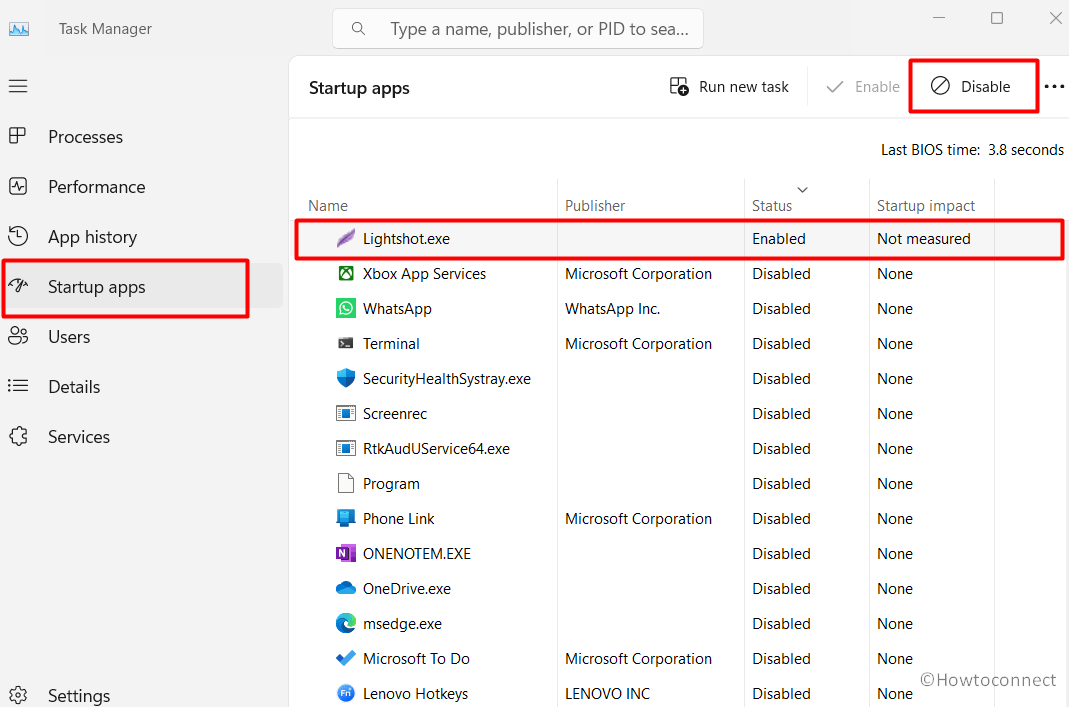The width and height of the screenshot is (1069, 707).
Task: Click the OneDrive.exe cloud icon
Action: point(346,588)
